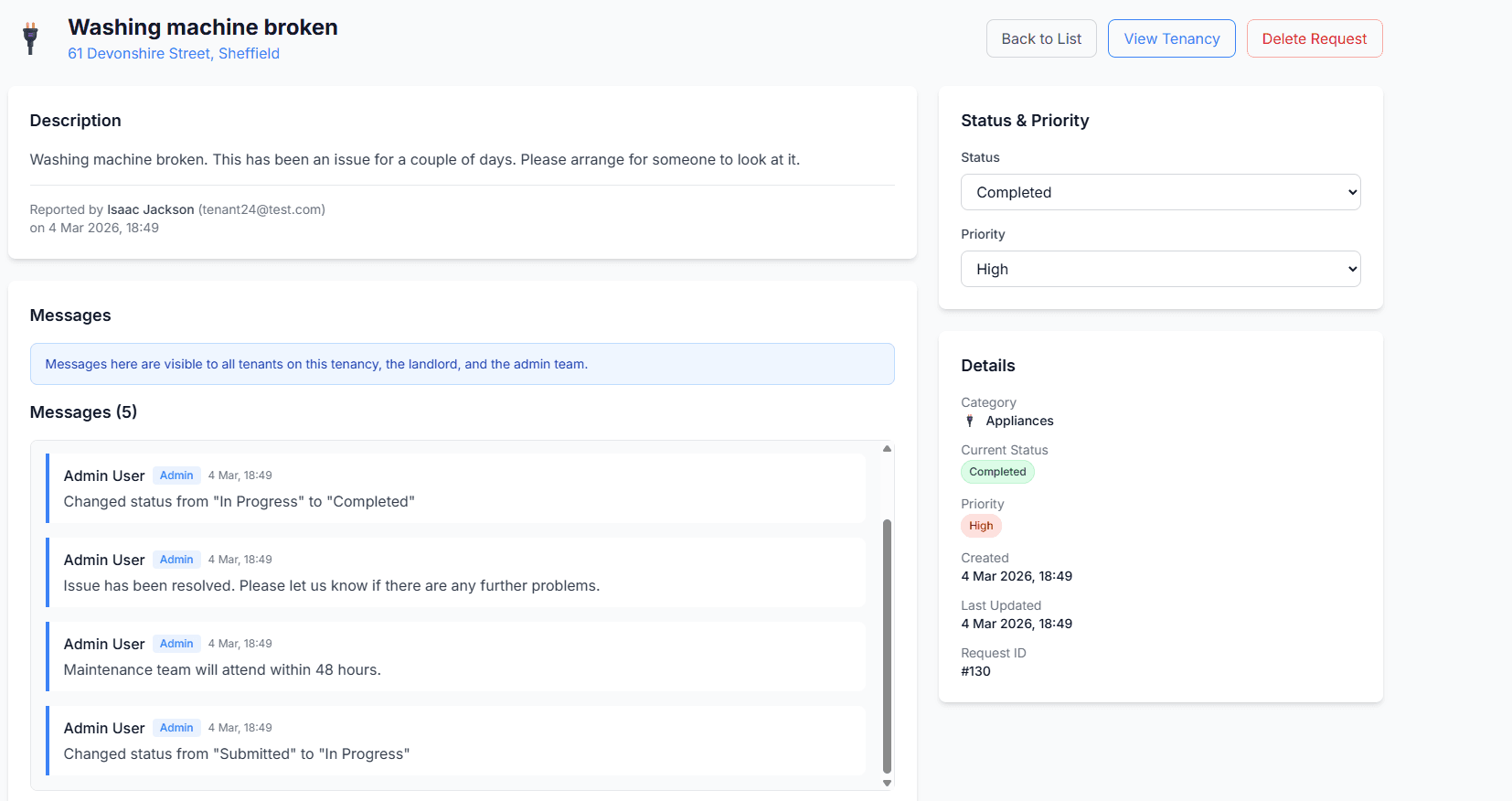This screenshot has height=801, width=1512.
Task: Click the messages scrollbar down arrow
Action: click(x=887, y=783)
